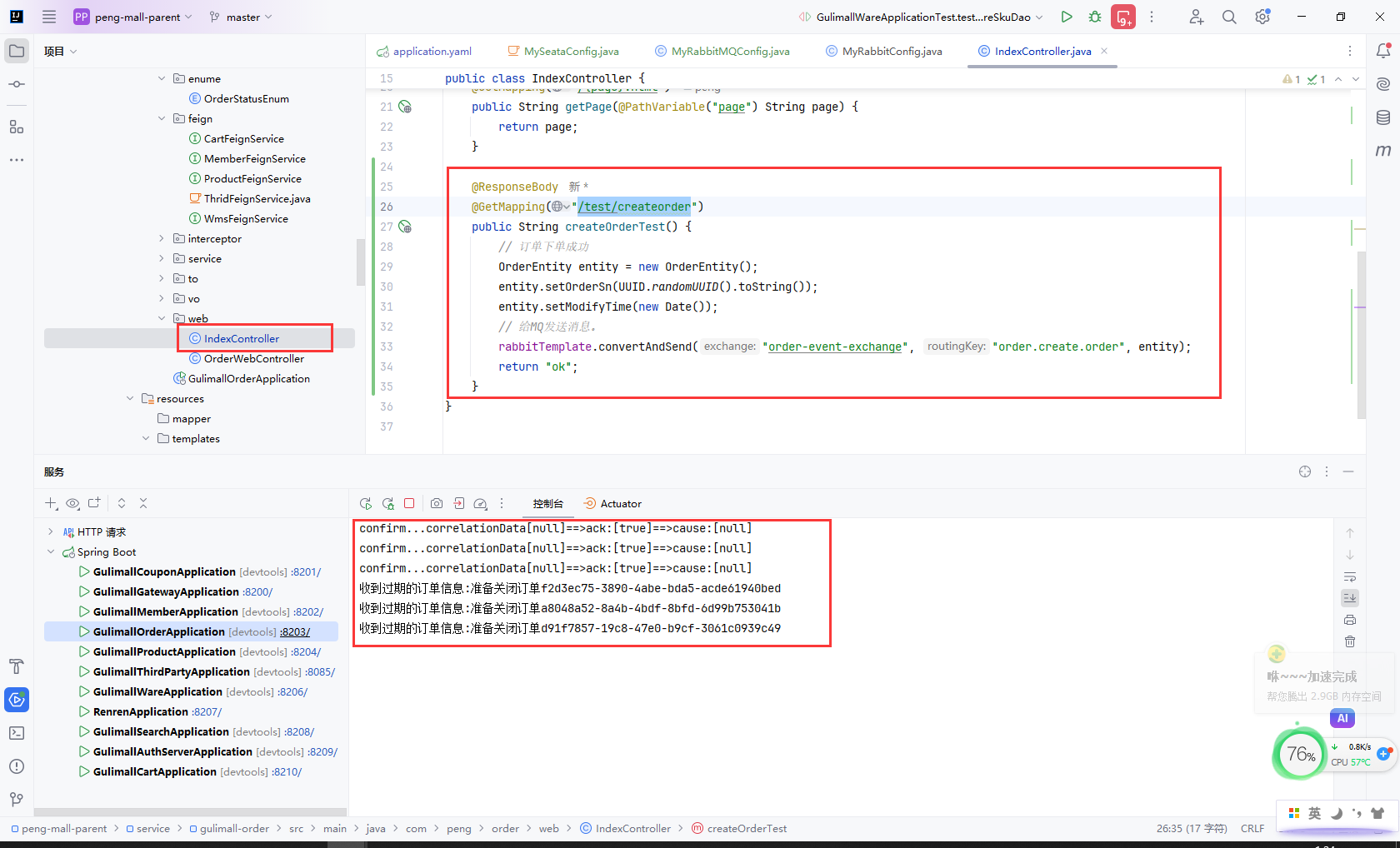1400x848 pixels.
Task: Open IDE settings gear
Action: point(1262,17)
